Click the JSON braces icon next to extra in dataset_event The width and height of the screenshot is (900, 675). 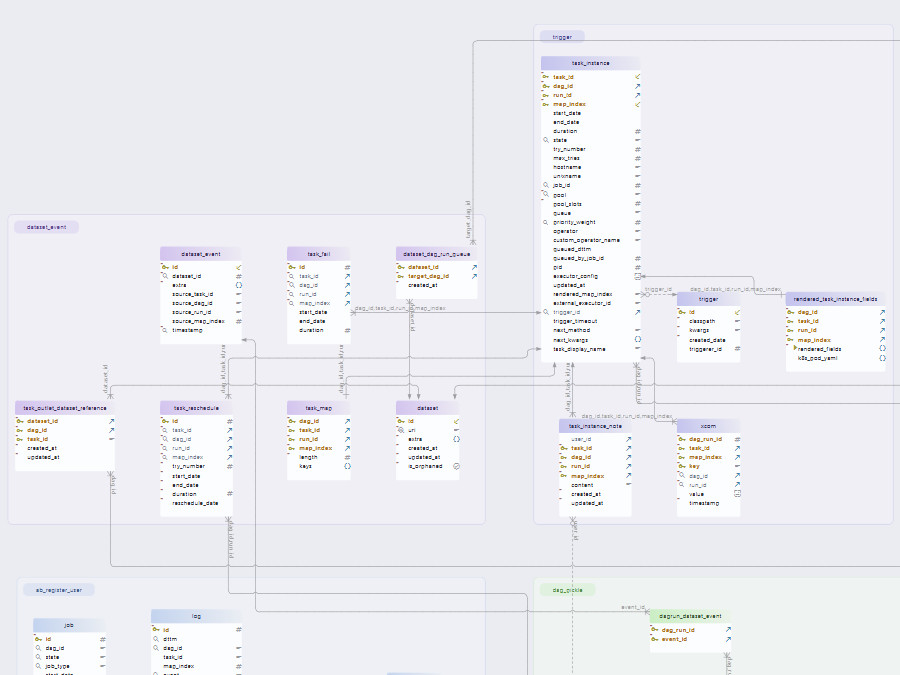coord(238,286)
